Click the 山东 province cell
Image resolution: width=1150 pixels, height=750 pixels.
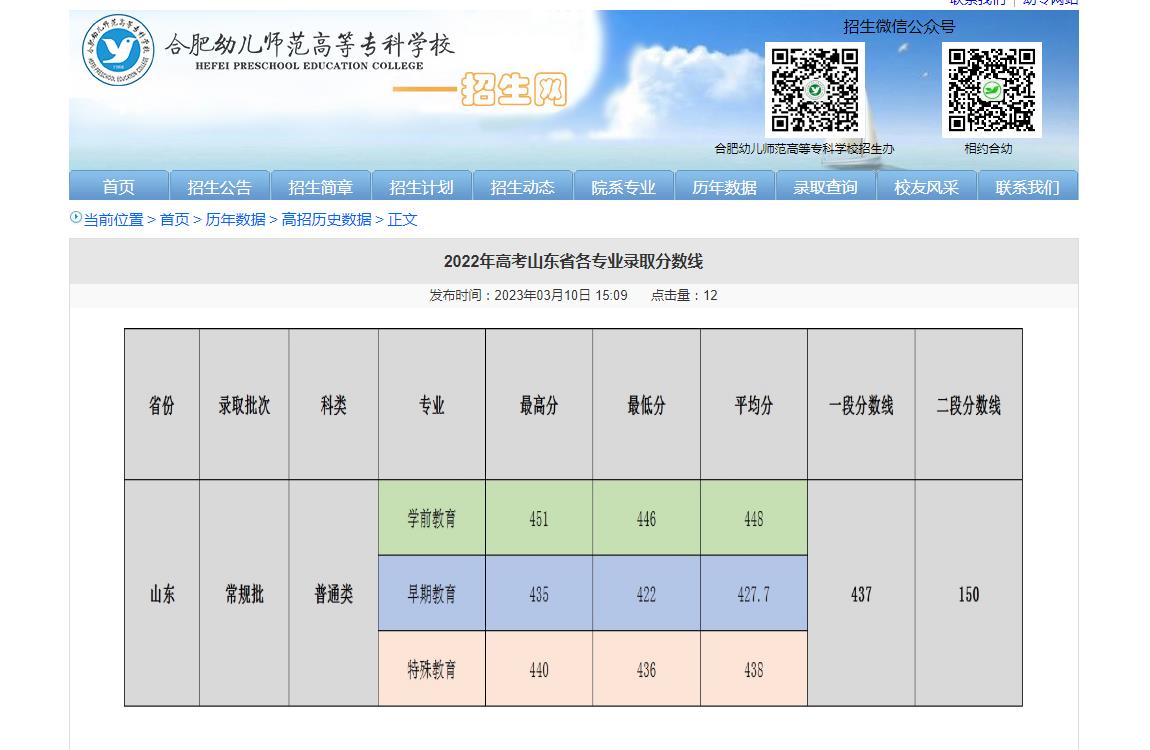(161, 593)
